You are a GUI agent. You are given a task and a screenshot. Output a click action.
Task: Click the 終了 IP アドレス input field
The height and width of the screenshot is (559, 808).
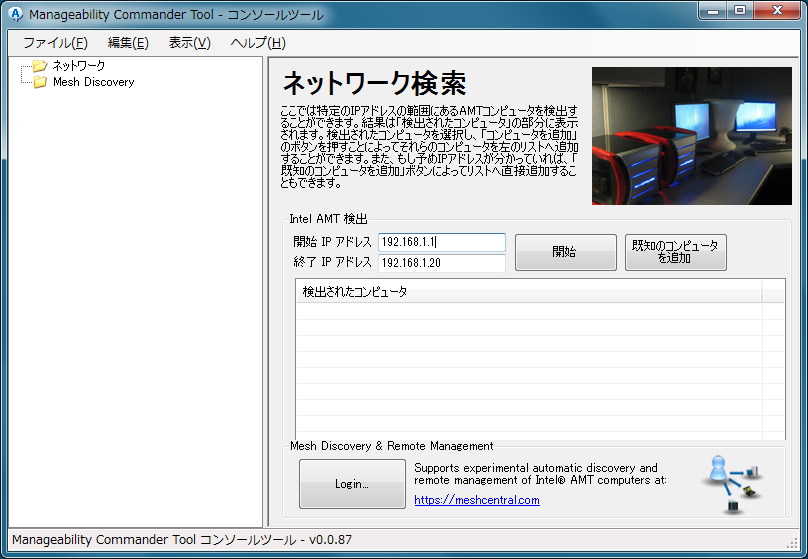point(442,263)
